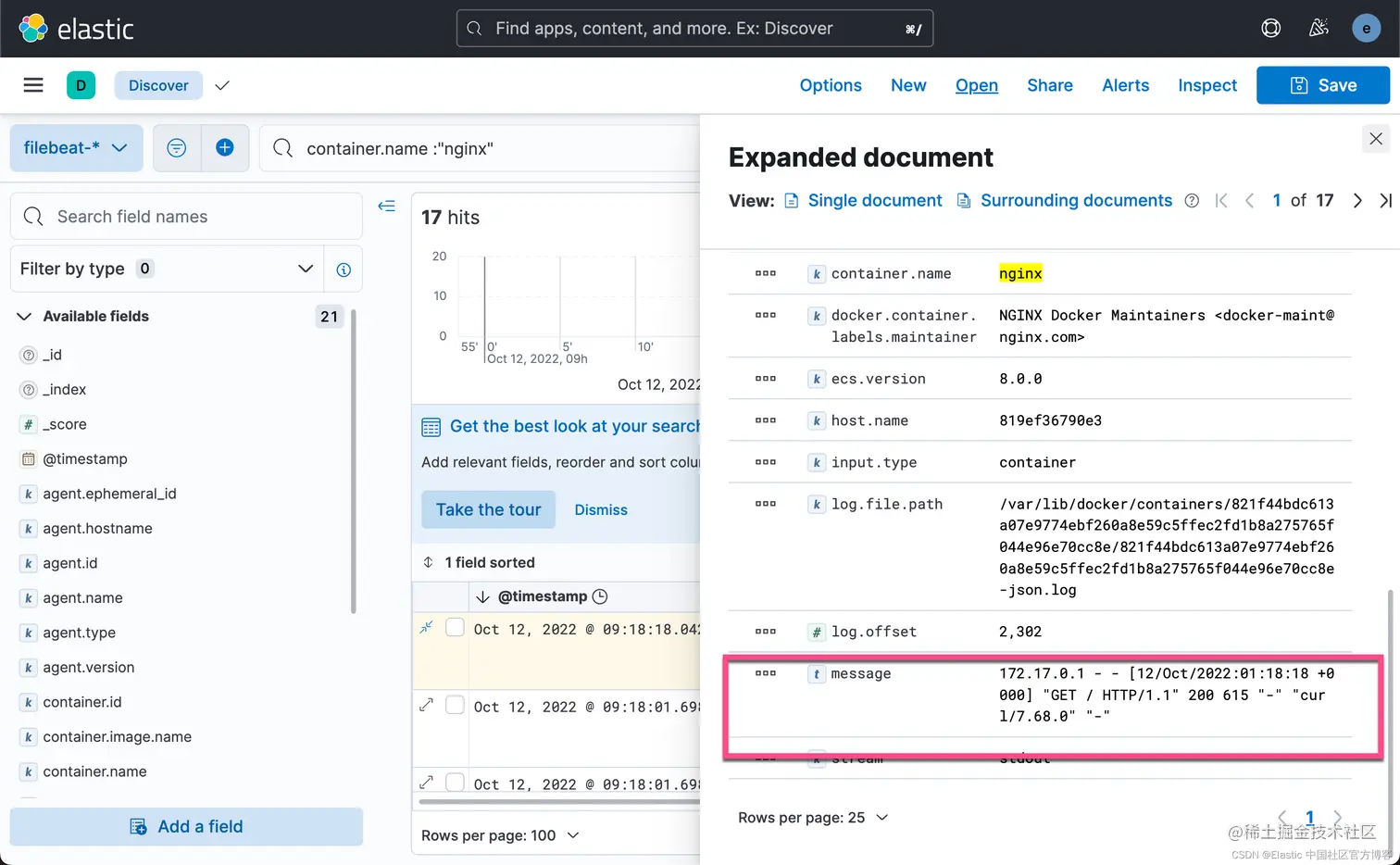Open the user avatar menu

[1366, 29]
